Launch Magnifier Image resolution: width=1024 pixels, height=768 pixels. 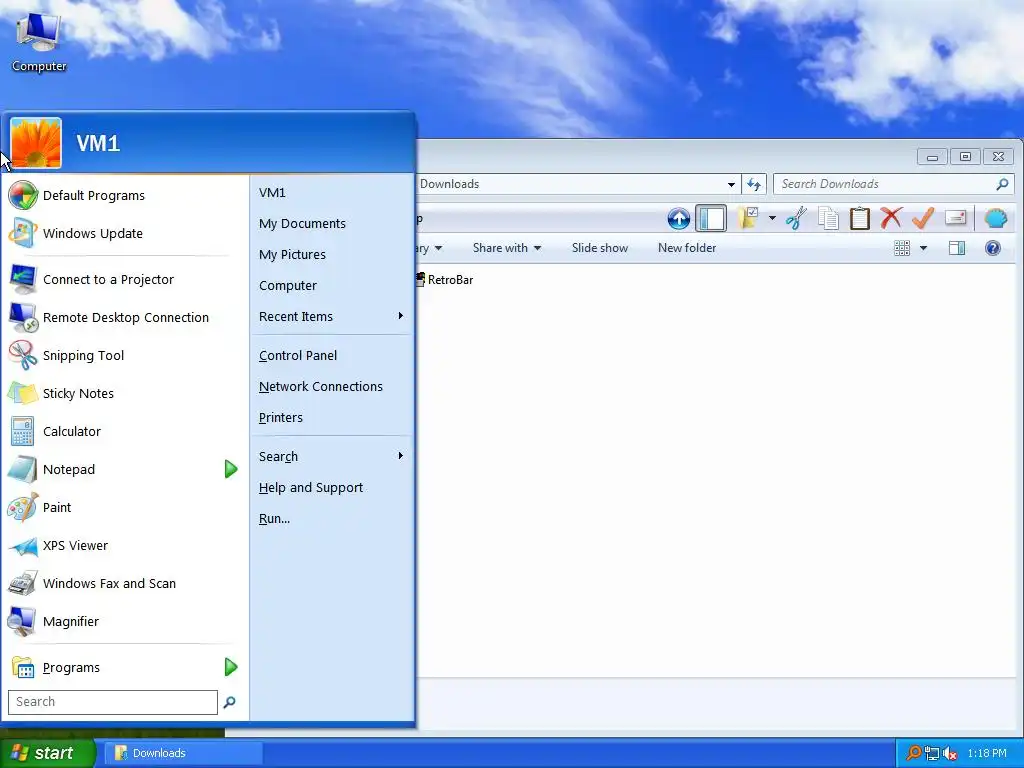click(122, 621)
